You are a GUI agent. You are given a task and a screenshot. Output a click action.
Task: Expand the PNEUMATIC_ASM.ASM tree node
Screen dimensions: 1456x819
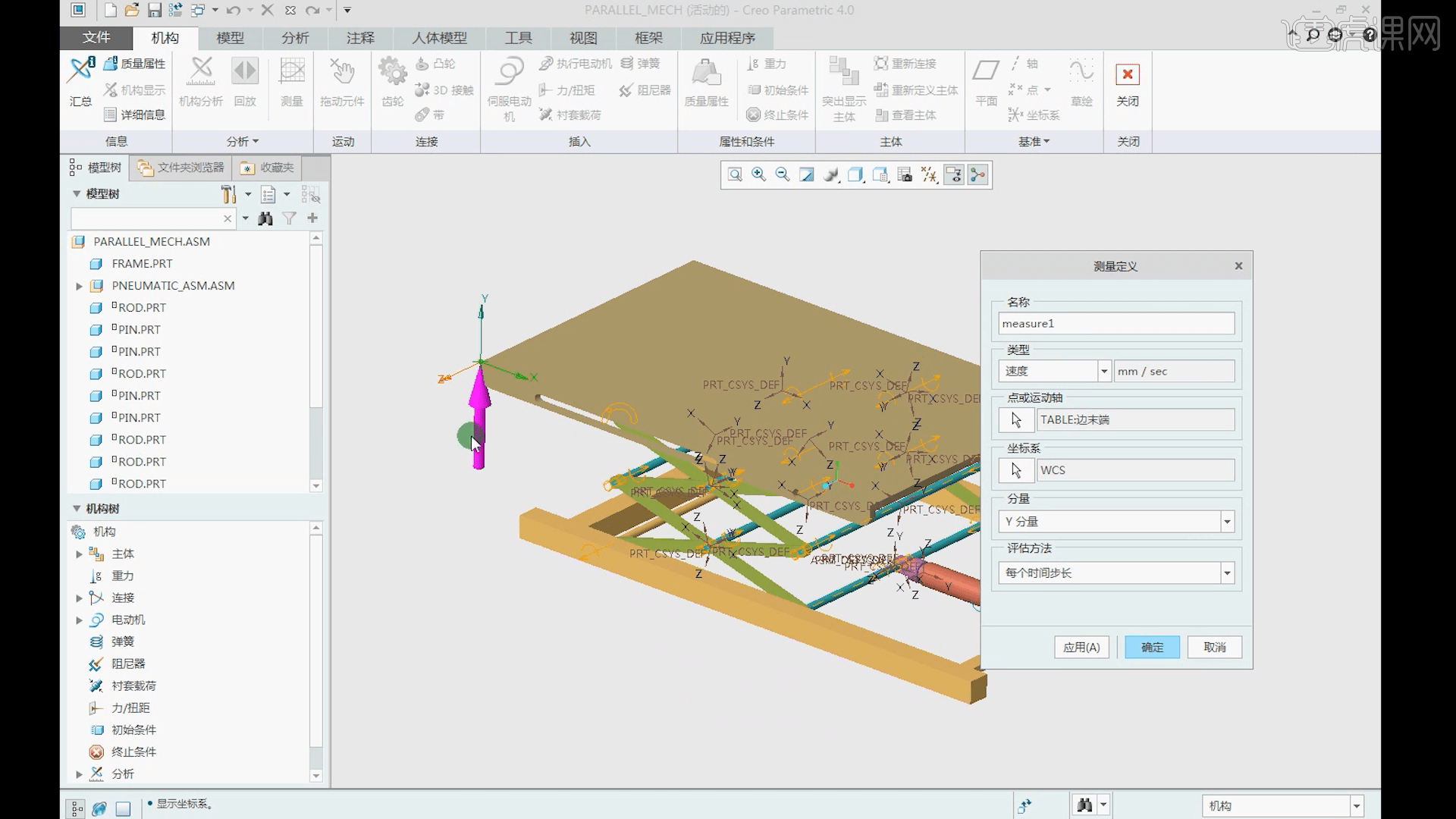(x=79, y=286)
